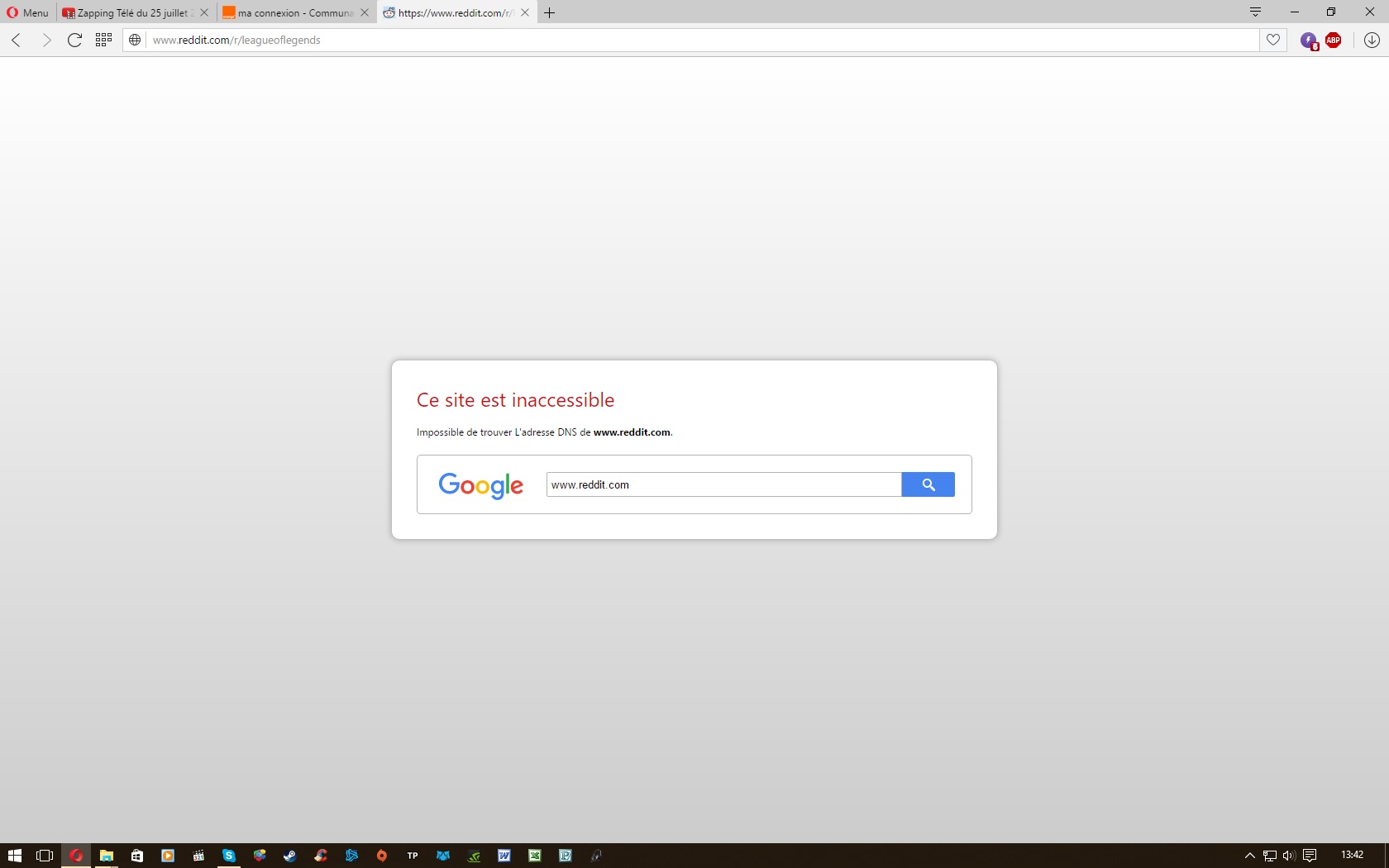Image resolution: width=1389 pixels, height=868 pixels.
Task: Open Origin from the taskbar
Action: tap(382, 856)
